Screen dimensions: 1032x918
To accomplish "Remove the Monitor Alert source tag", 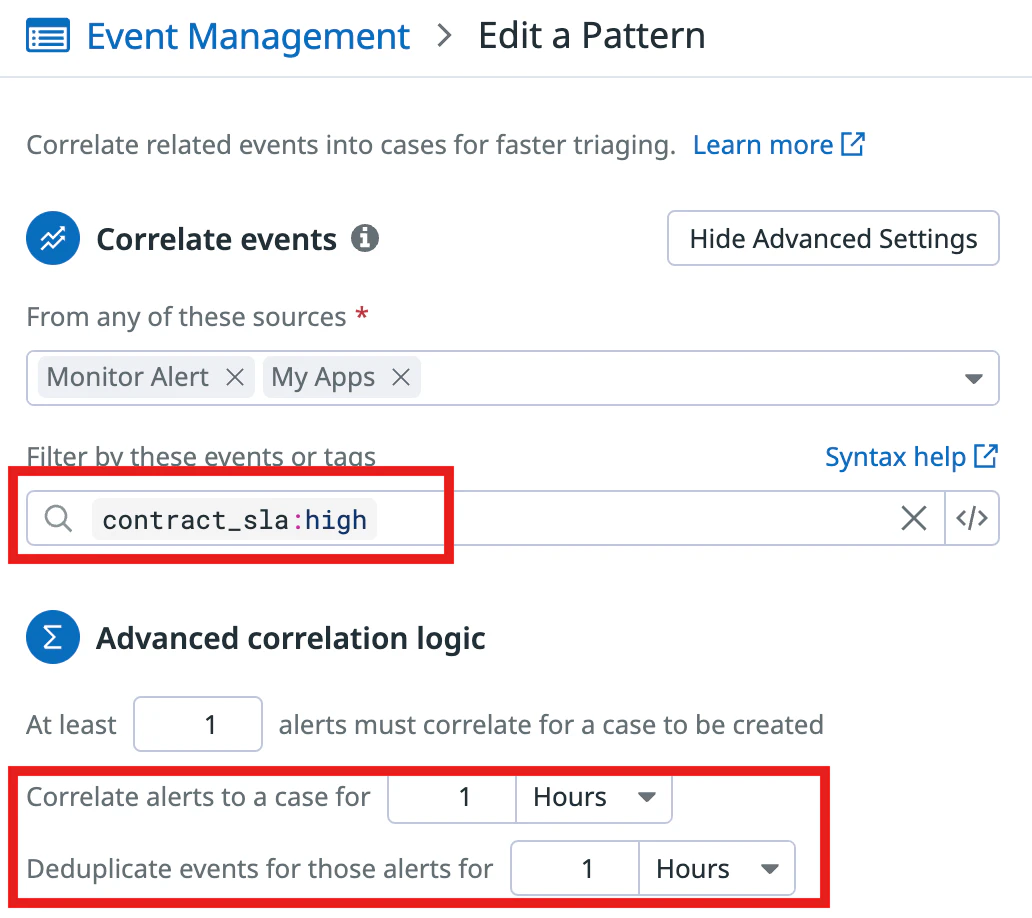I will pos(235,378).
